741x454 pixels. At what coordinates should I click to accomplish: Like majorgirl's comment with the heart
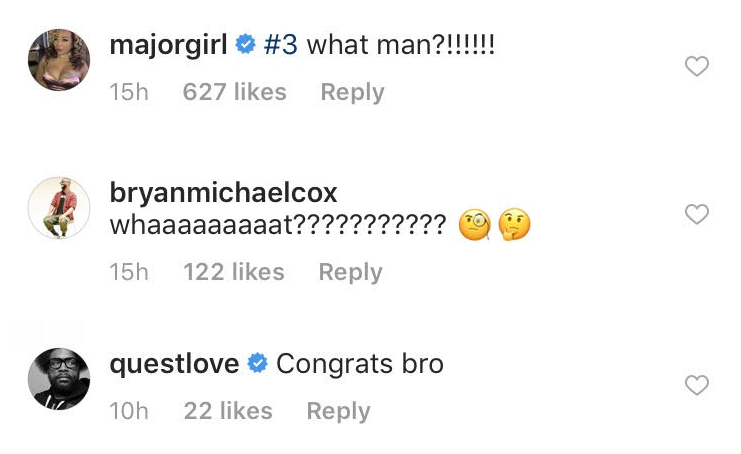696,67
